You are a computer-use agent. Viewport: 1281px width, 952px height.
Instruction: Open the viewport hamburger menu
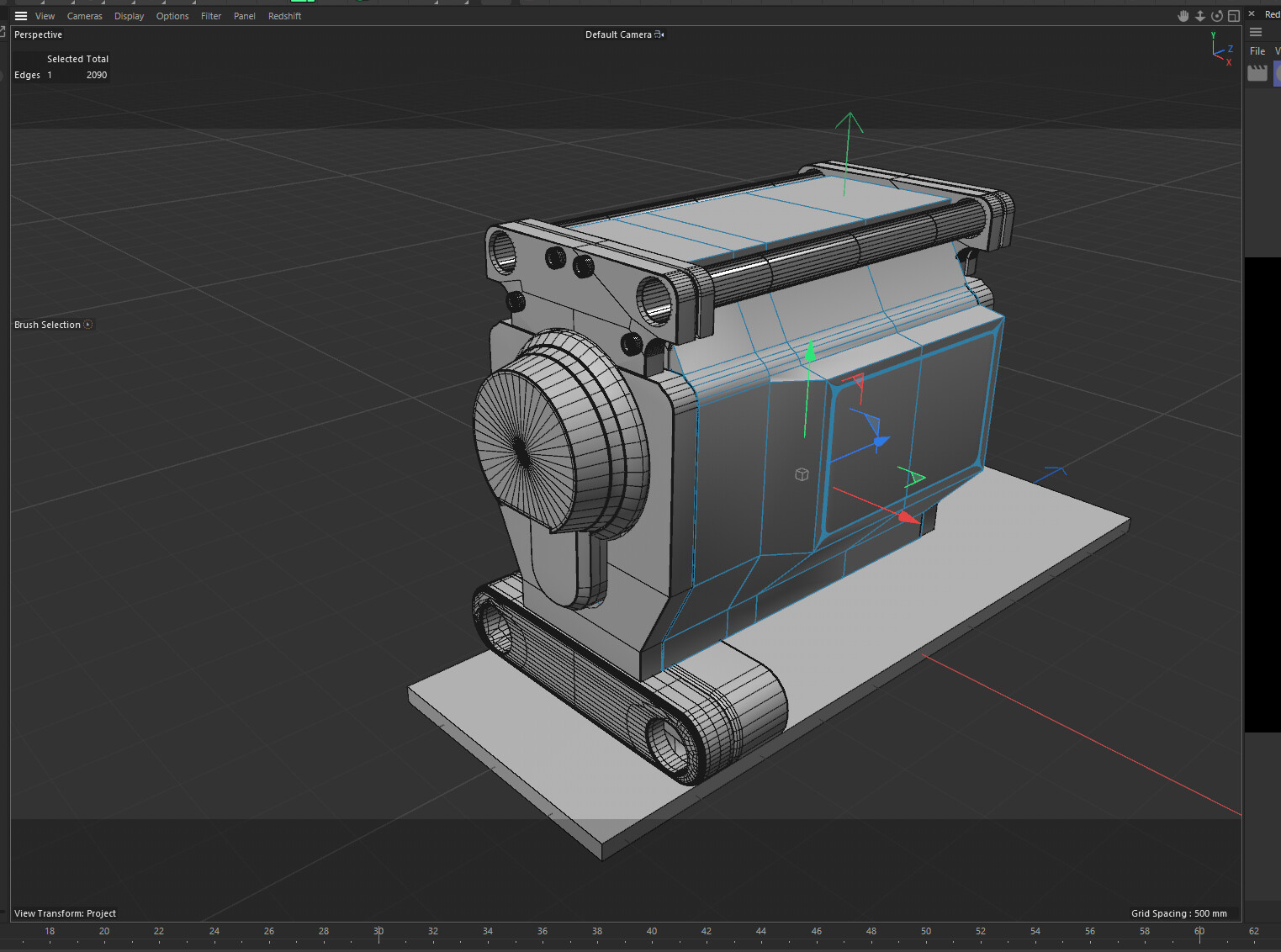coord(21,16)
